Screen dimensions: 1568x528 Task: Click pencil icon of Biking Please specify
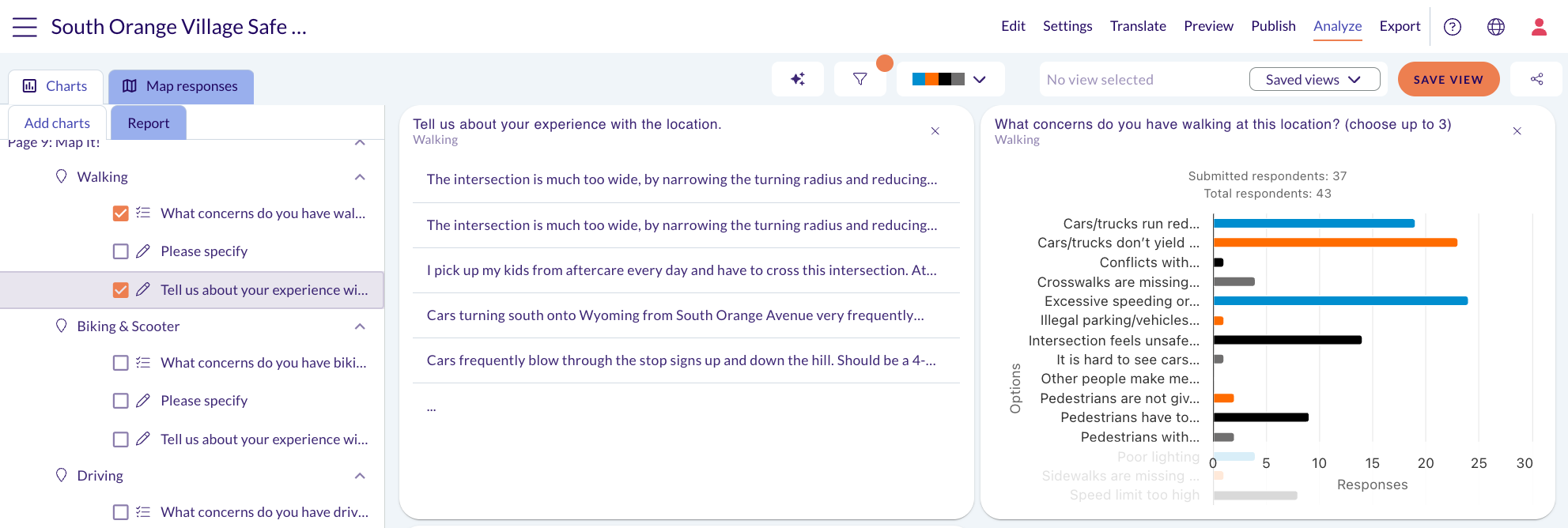click(x=143, y=401)
